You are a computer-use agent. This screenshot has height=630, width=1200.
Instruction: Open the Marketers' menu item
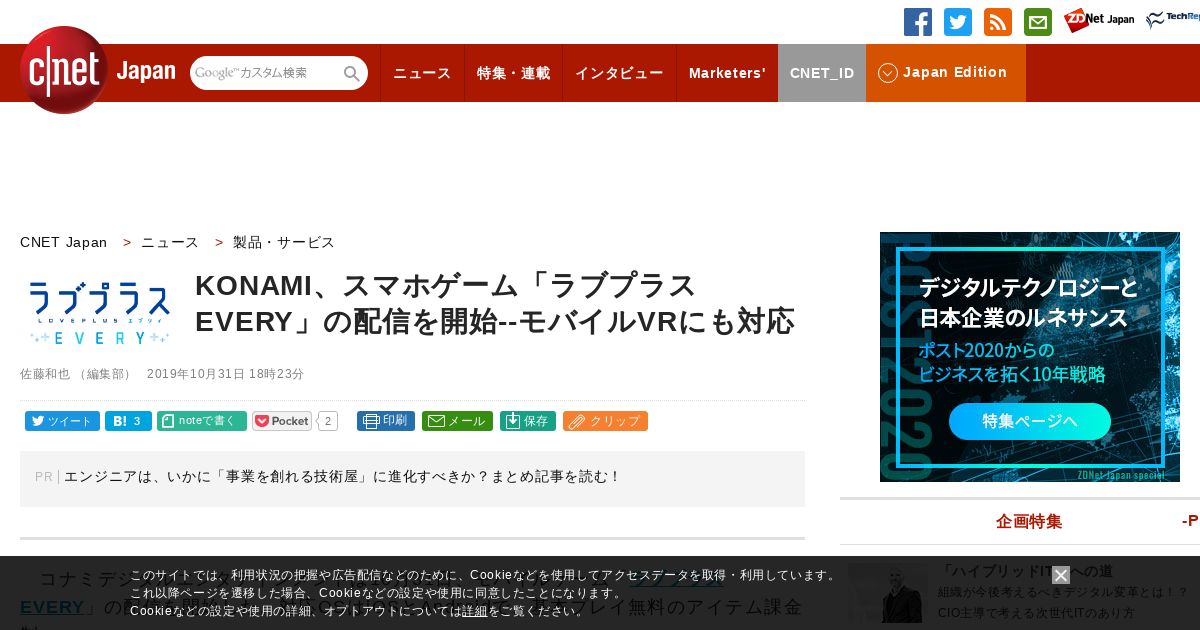pyautogui.click(x=727, y=73)
